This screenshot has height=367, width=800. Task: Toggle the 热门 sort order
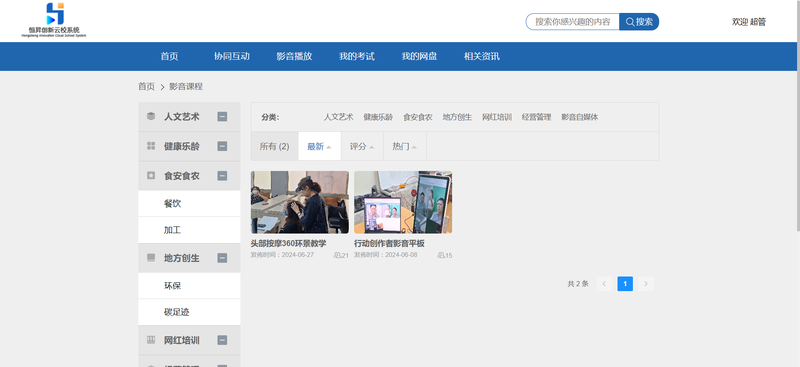pos(405,146)
